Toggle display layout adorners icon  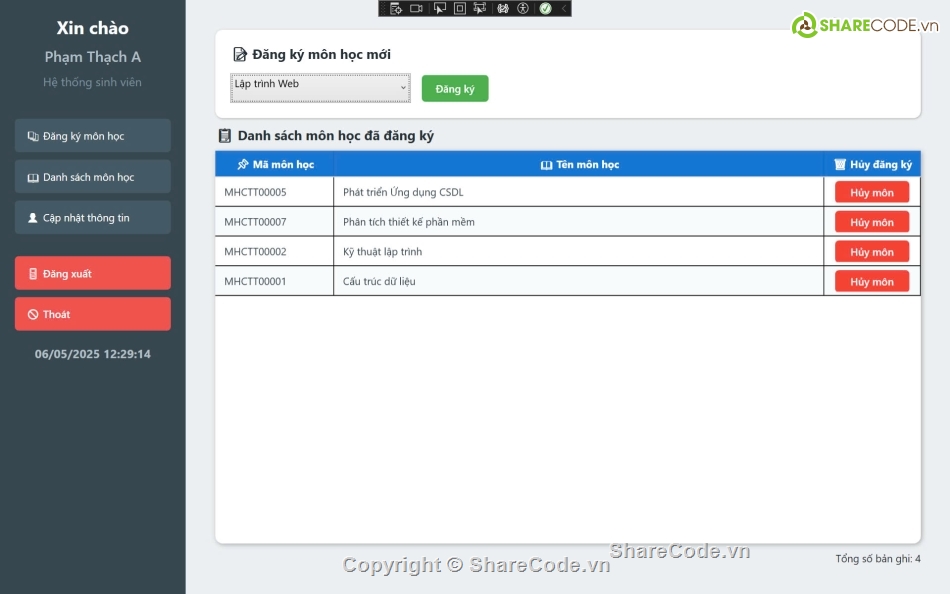tap(460, 8)
